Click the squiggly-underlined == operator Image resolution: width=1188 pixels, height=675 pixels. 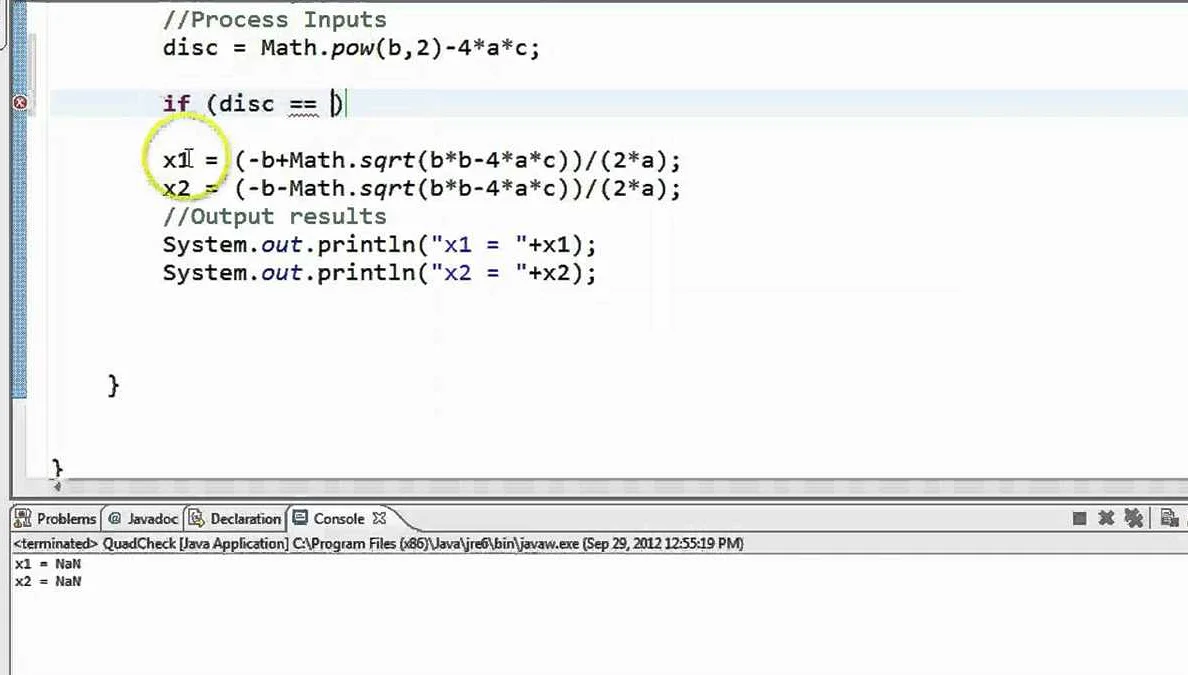click(x=302, y=104)
